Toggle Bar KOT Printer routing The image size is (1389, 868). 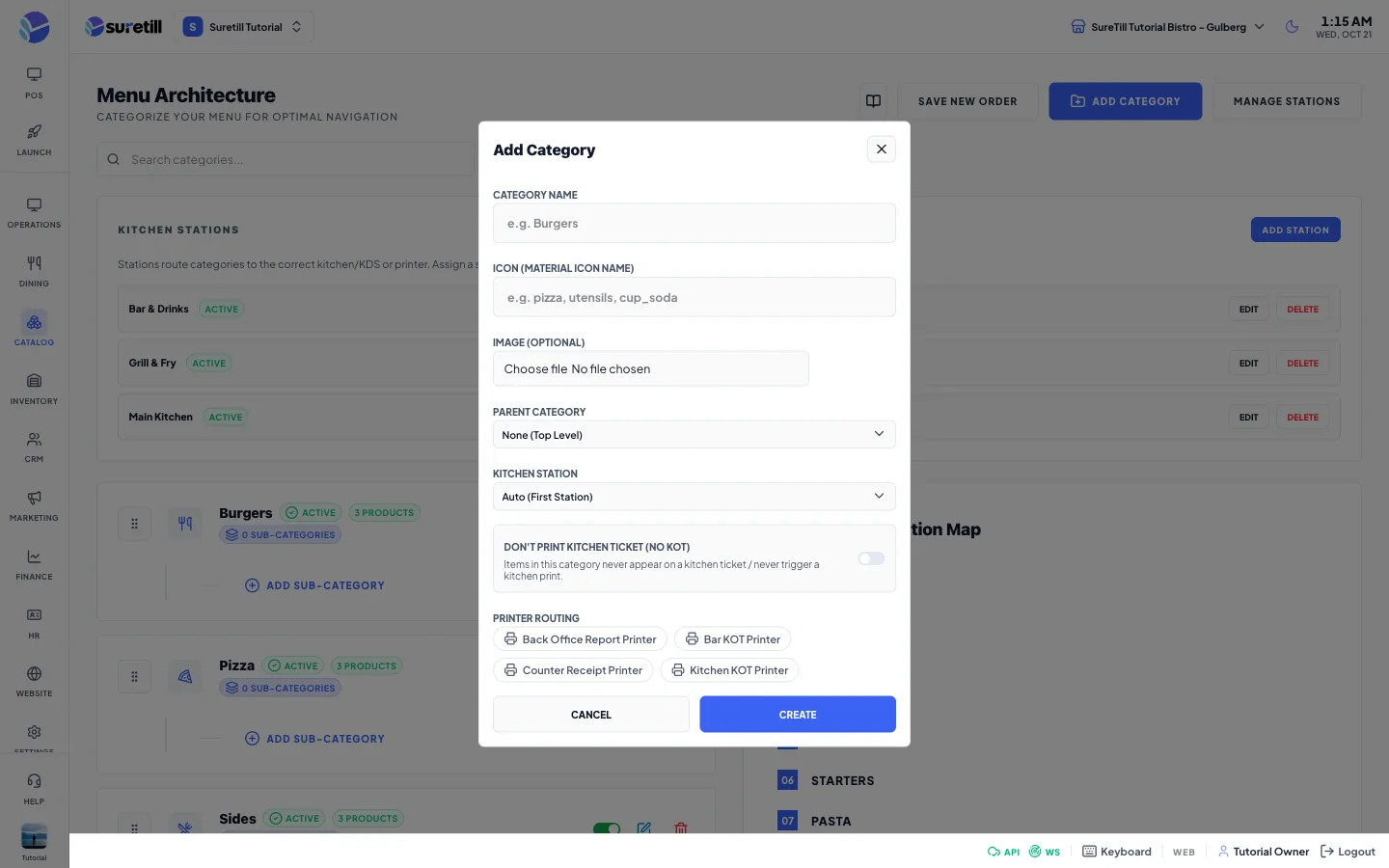(x=732, y=639)
